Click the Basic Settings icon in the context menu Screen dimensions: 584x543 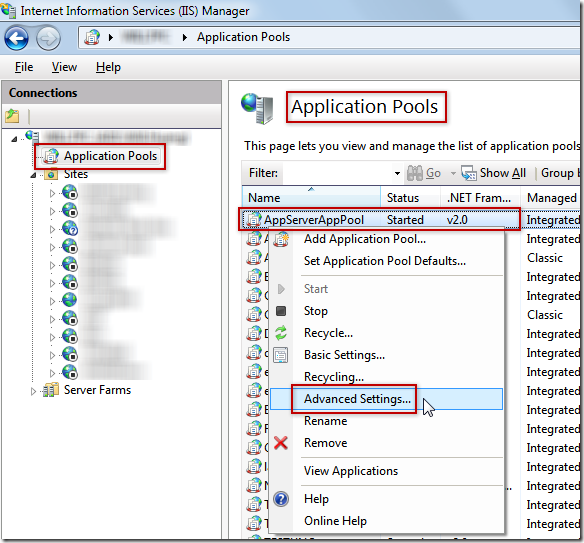pos(281,355)
